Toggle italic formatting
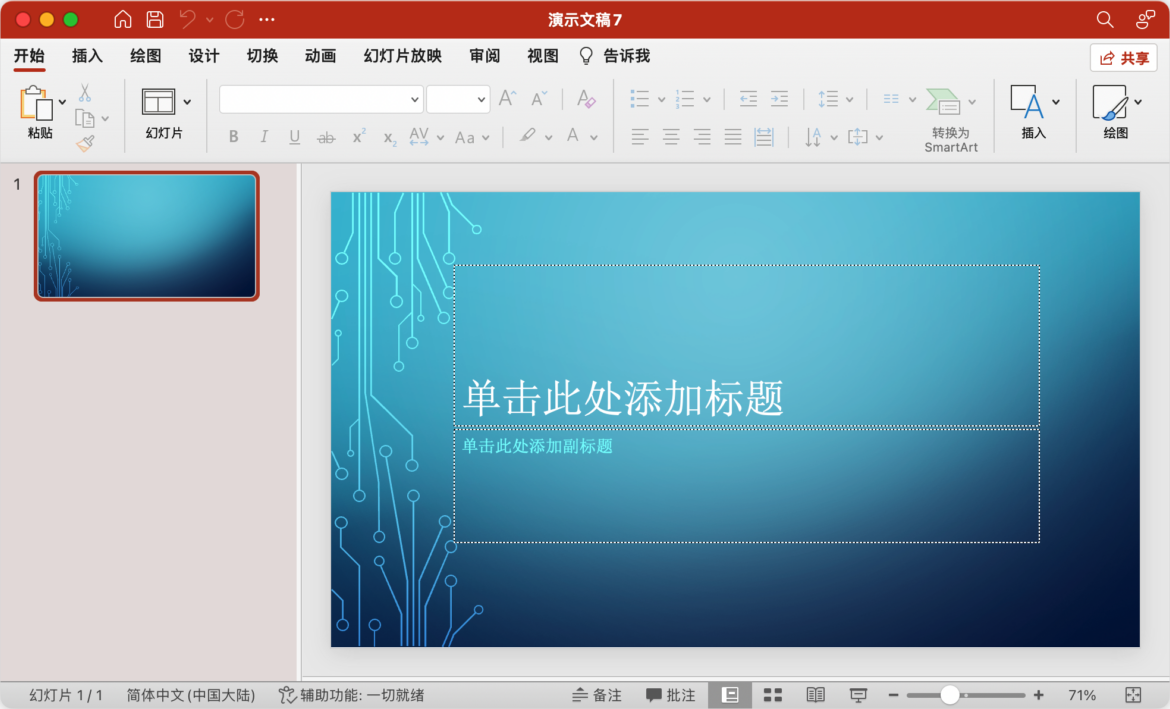The width and height of the screenshot is (1170, 709). pos(263,137)
